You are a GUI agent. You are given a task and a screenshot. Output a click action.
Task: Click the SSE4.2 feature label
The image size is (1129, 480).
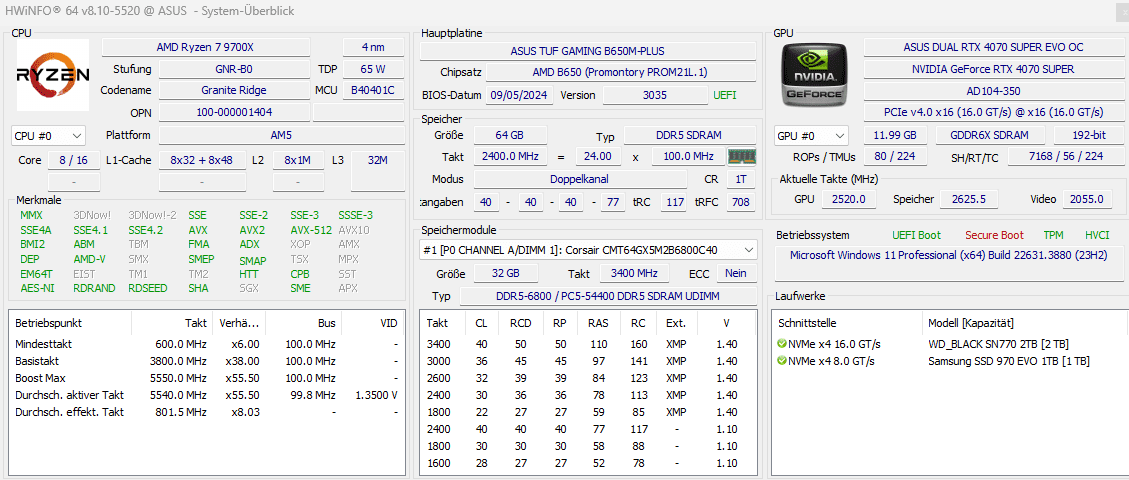[145, 230]
